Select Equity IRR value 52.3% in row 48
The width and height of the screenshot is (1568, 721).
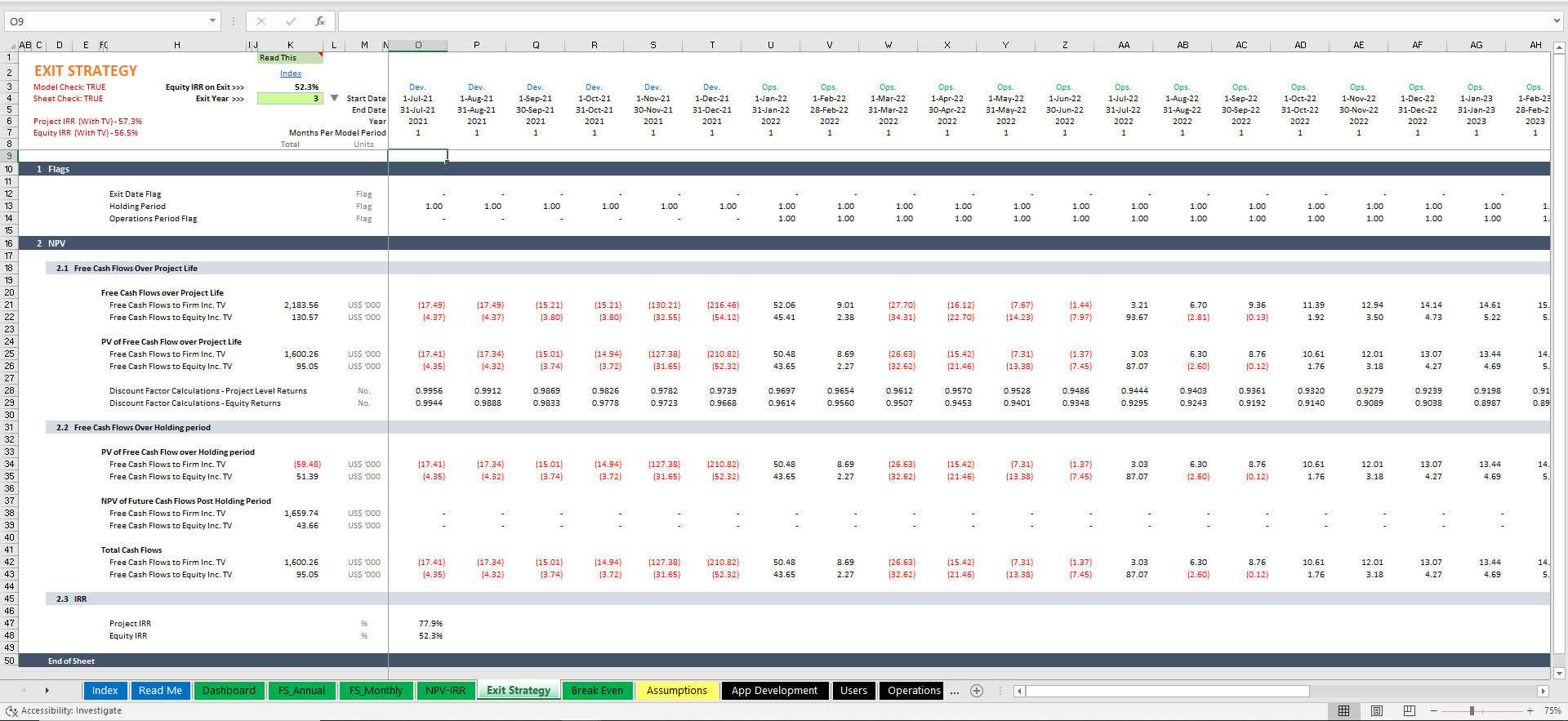click(x=430, y=636)
